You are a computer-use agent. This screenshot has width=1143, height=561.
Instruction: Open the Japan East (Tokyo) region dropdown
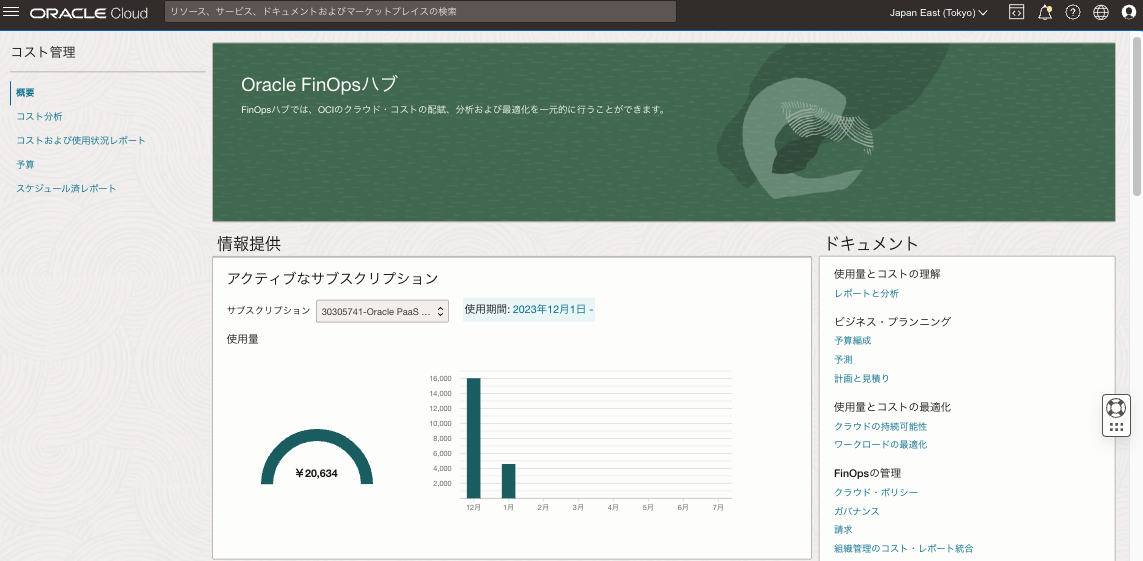(x=939, y=12)
